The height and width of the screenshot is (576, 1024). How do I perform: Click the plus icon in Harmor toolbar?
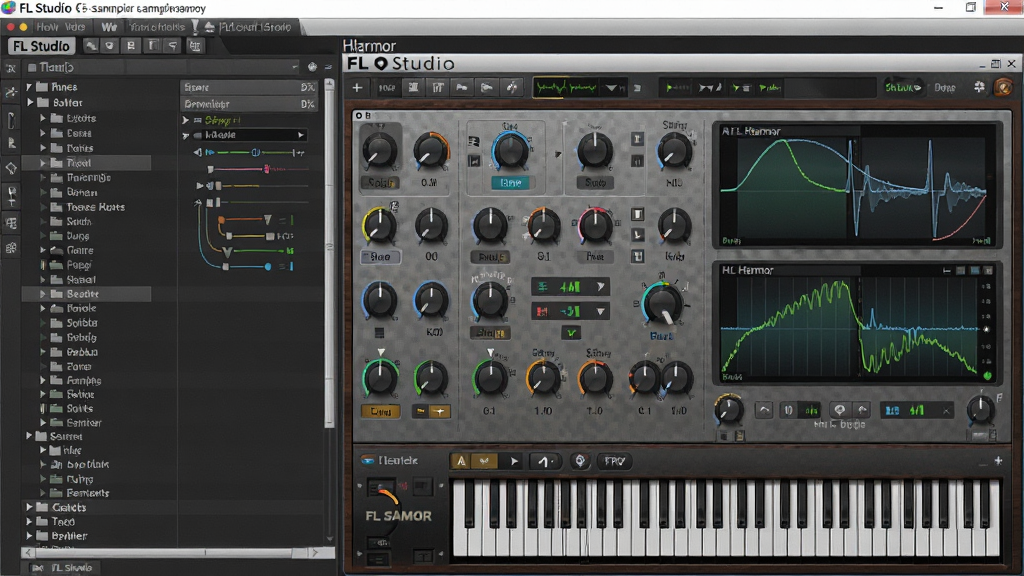pos(357,88)
